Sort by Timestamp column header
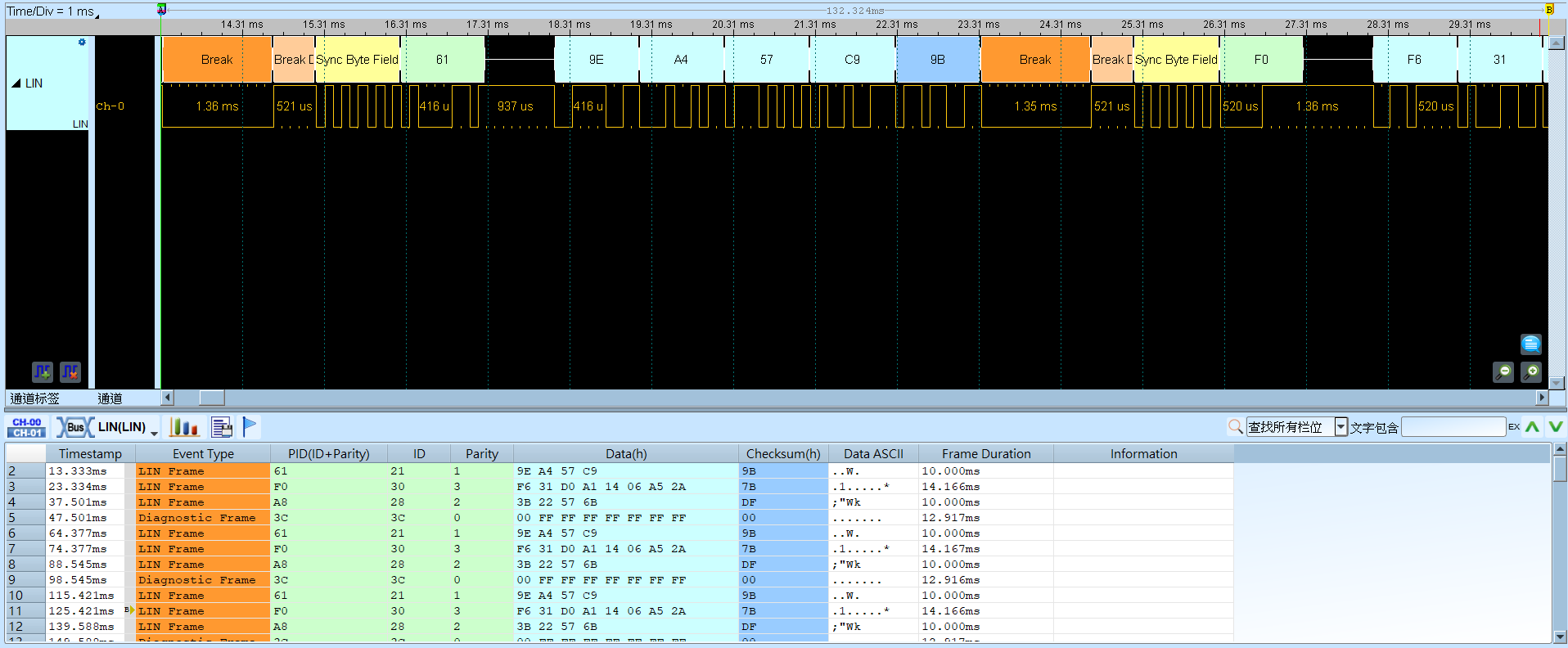1568x648 pixels. click(x=90, y=453)
